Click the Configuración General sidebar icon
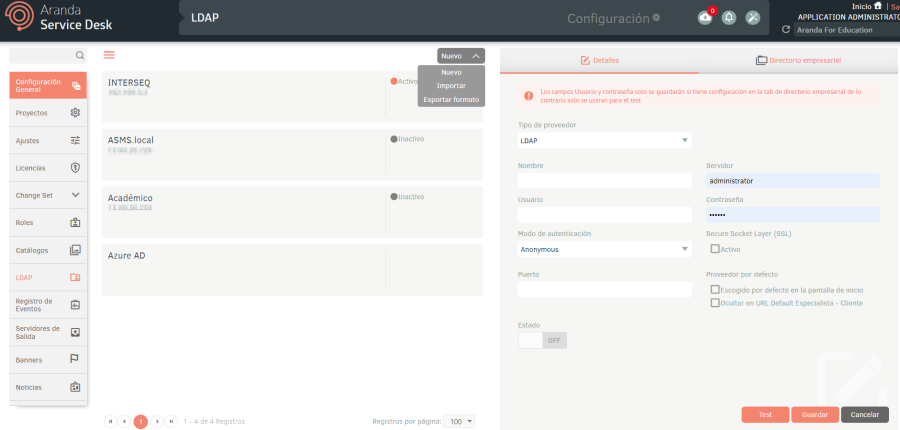This screenshot has height=430, width=900. pos(76,86)
